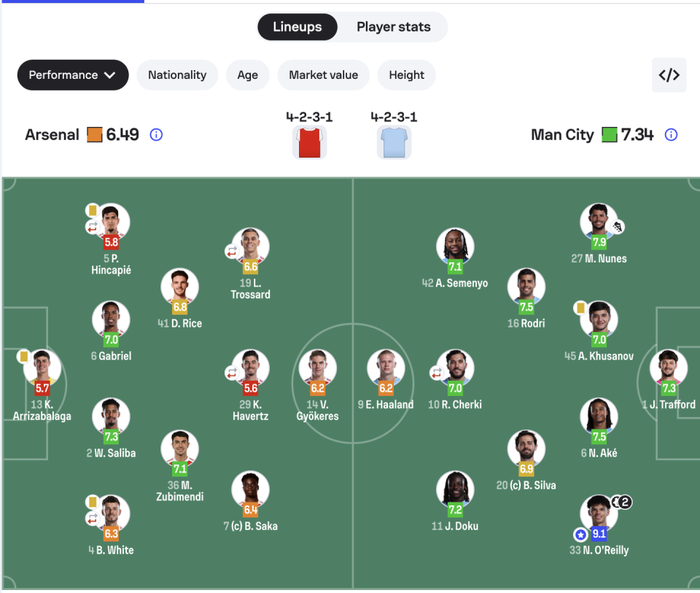Select the Nationality filter

[x=177, y=75]
